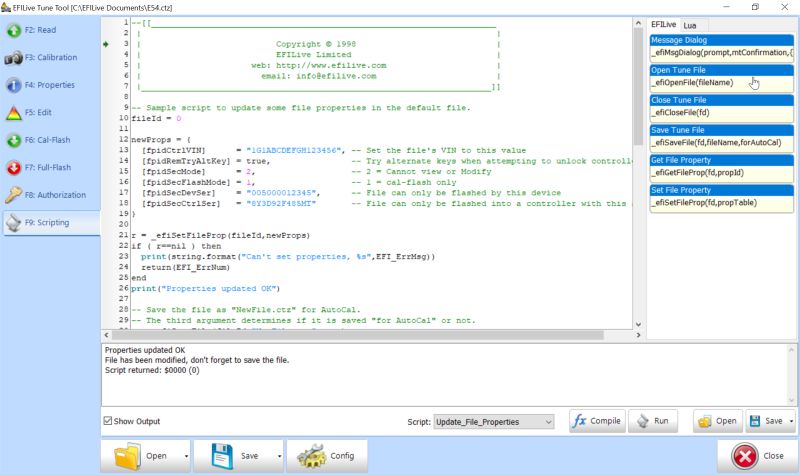
Task: Click the output pane scroll-down arrow
Action: click(x=791, y=401)
